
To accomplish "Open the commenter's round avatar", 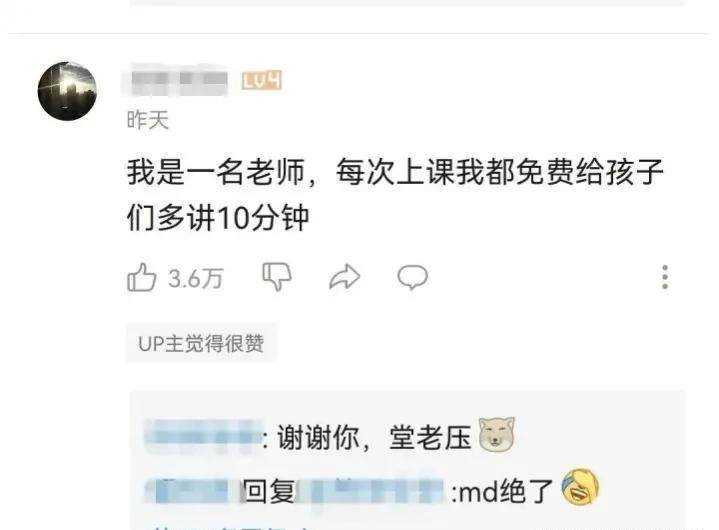I will [x=67, y=91].
